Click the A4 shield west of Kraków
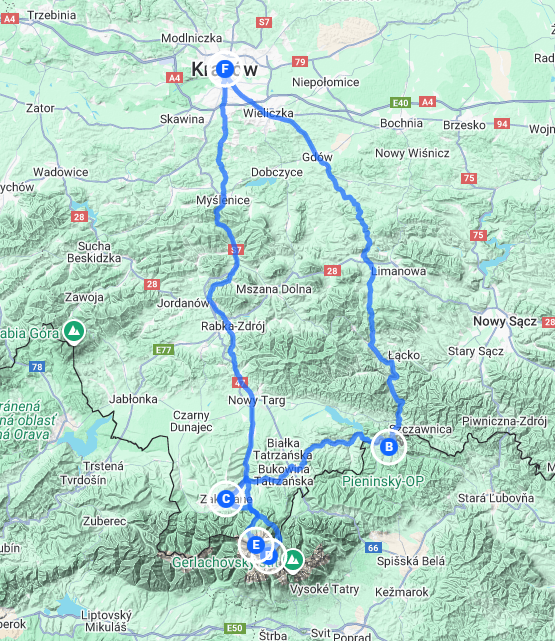 coord(175,78)
